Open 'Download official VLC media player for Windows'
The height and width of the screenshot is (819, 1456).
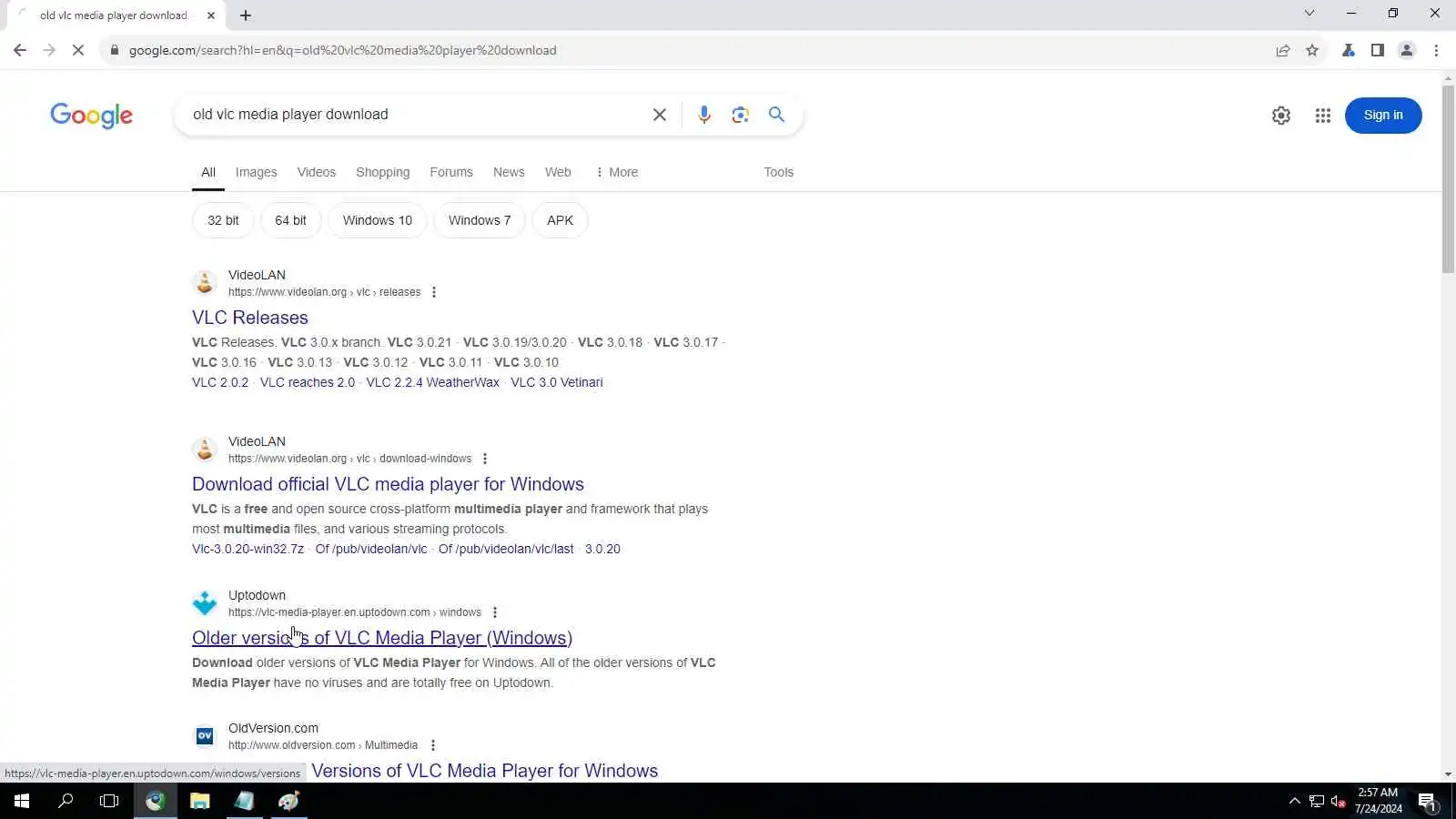(388, 484)
